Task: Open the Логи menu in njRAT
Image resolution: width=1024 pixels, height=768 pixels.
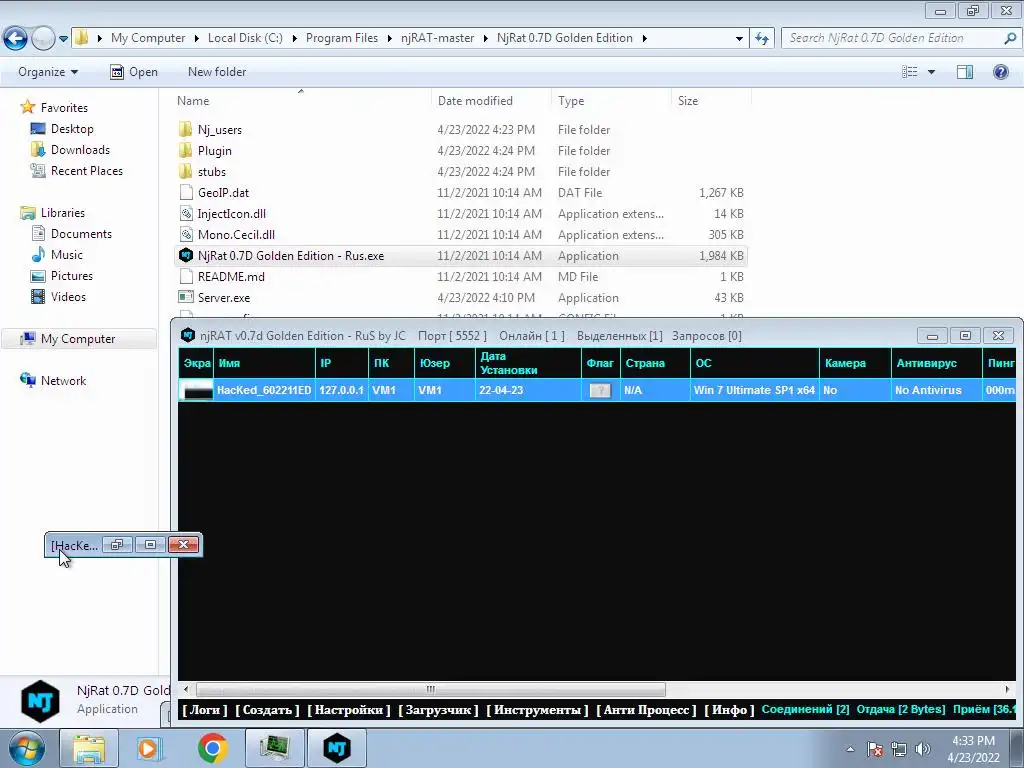Action: click(205, 710)
